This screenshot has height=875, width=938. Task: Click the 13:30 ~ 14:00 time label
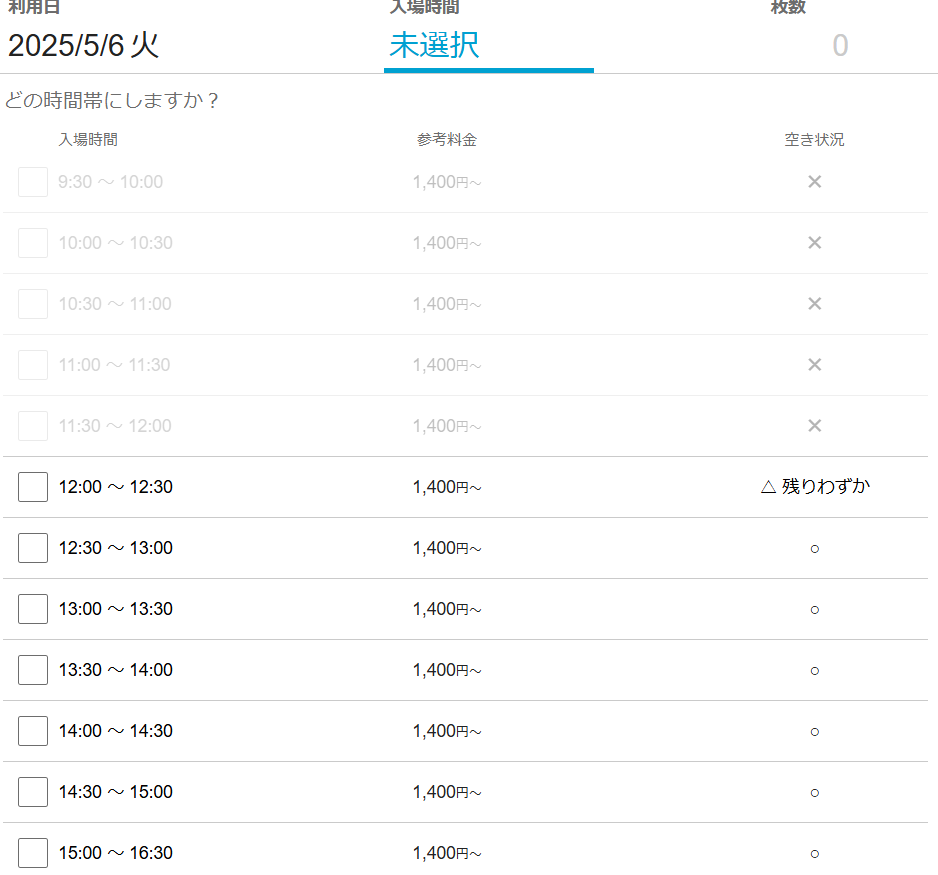[x=115, y=670]
